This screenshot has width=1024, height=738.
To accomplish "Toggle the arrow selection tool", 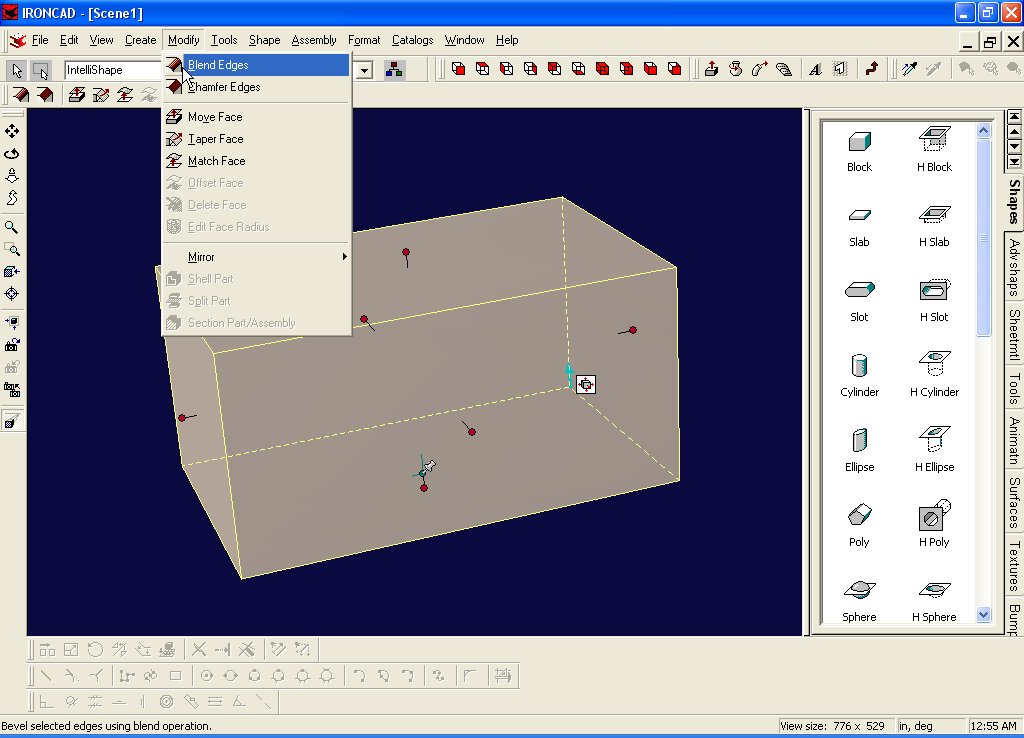I will [16, 70].
